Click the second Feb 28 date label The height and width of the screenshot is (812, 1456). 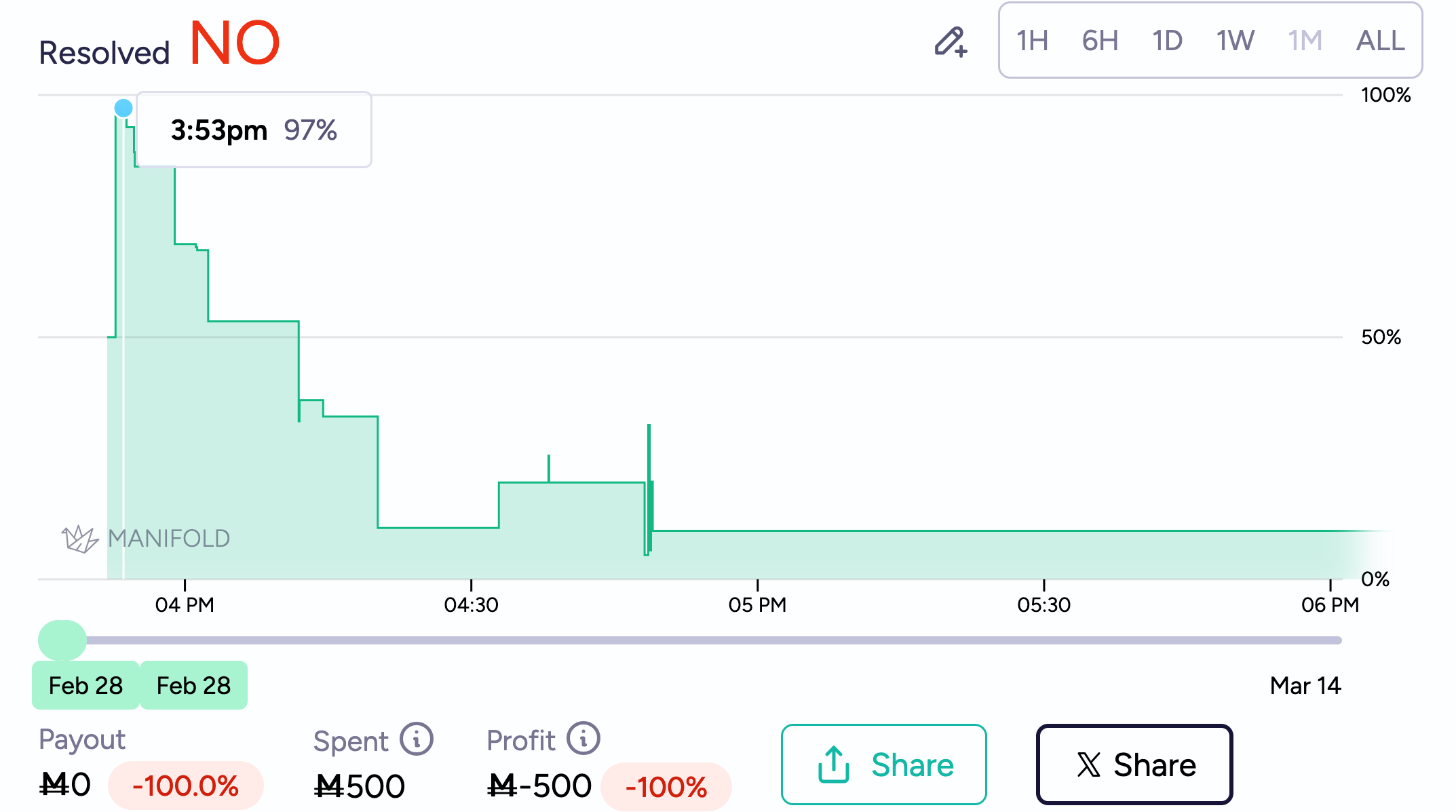click(x=193, y=685)
